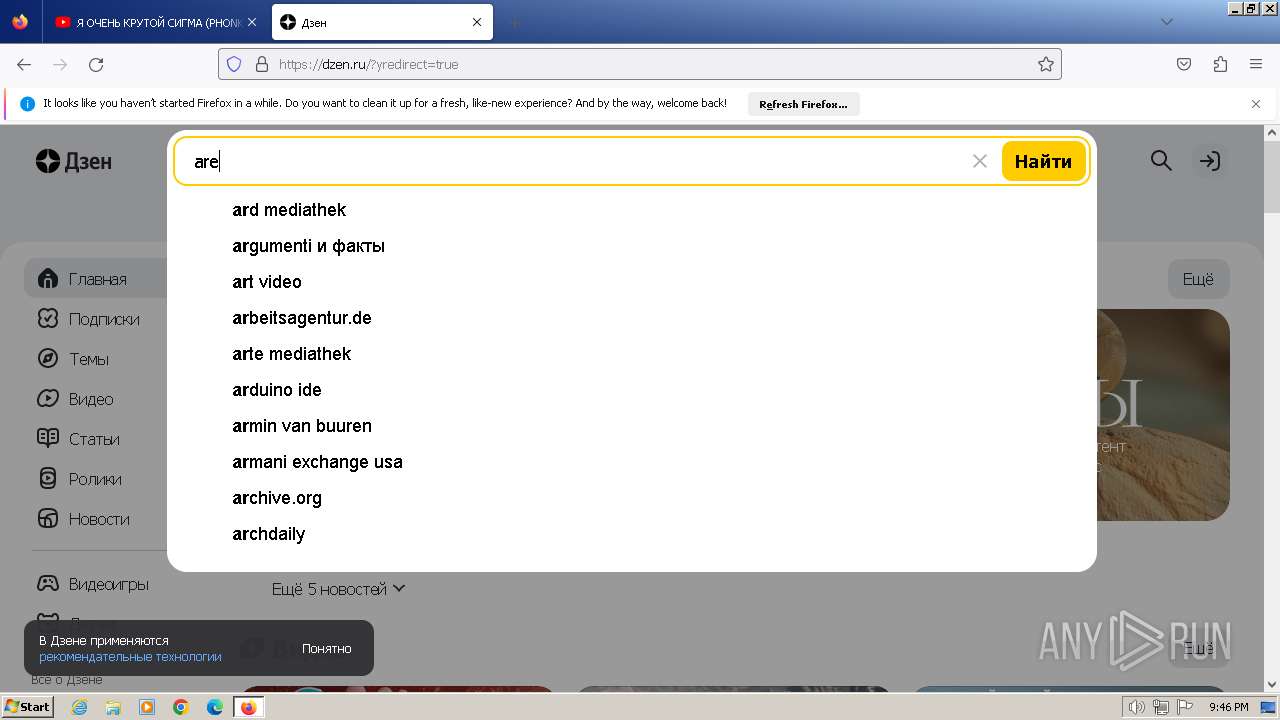The image size is (1280, 720).
Task: Close the YouTube tab
Action: tap(252, 22)
